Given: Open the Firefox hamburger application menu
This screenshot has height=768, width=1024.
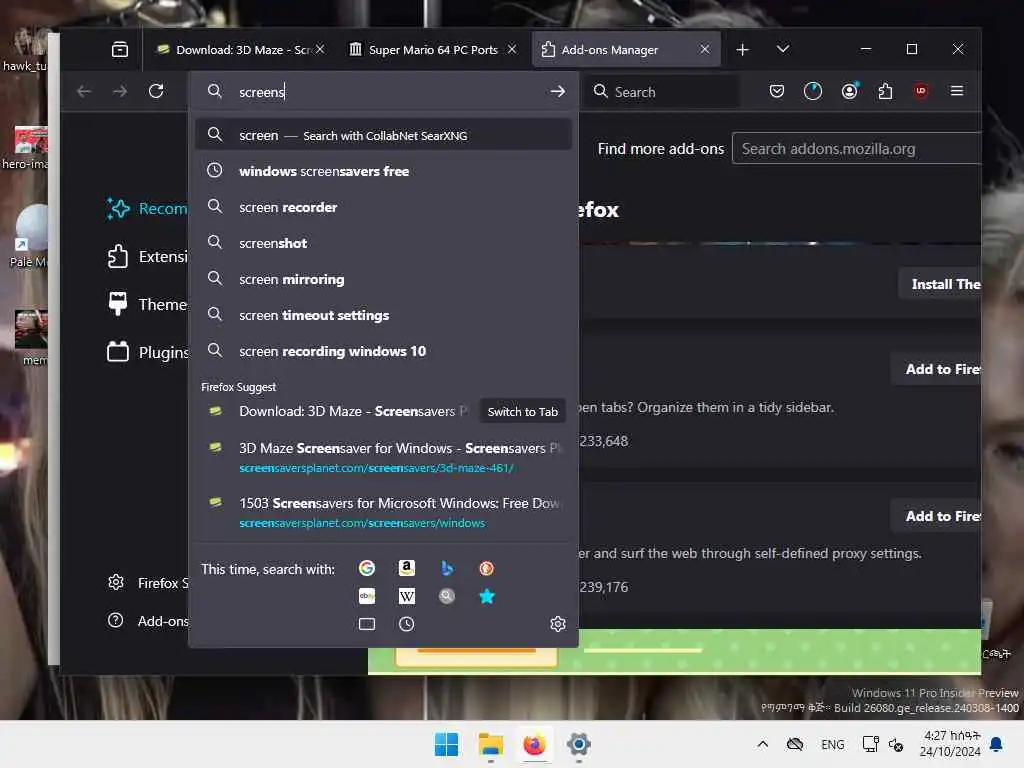Looking at the screenshot, I should coord(957,91).
